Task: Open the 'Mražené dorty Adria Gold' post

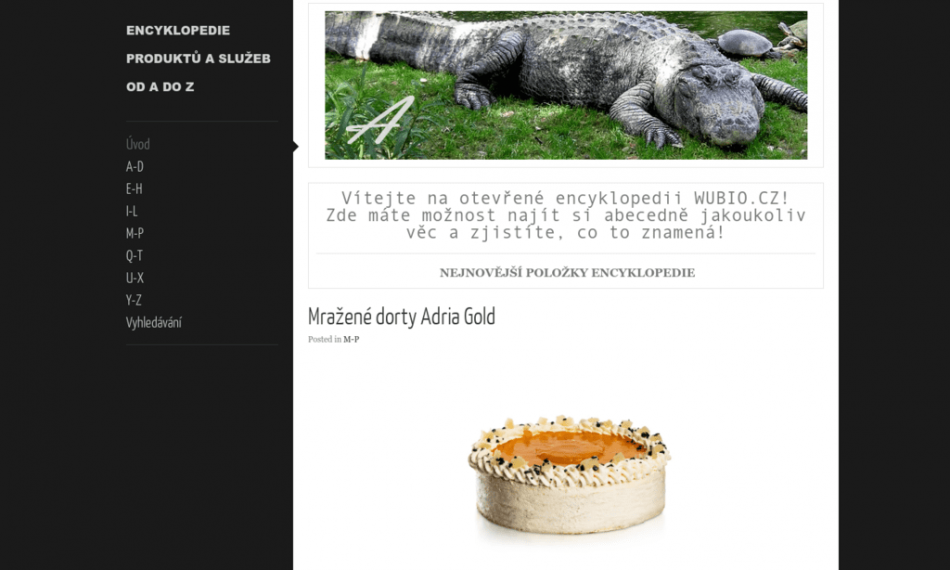Action: click(401, 316)
